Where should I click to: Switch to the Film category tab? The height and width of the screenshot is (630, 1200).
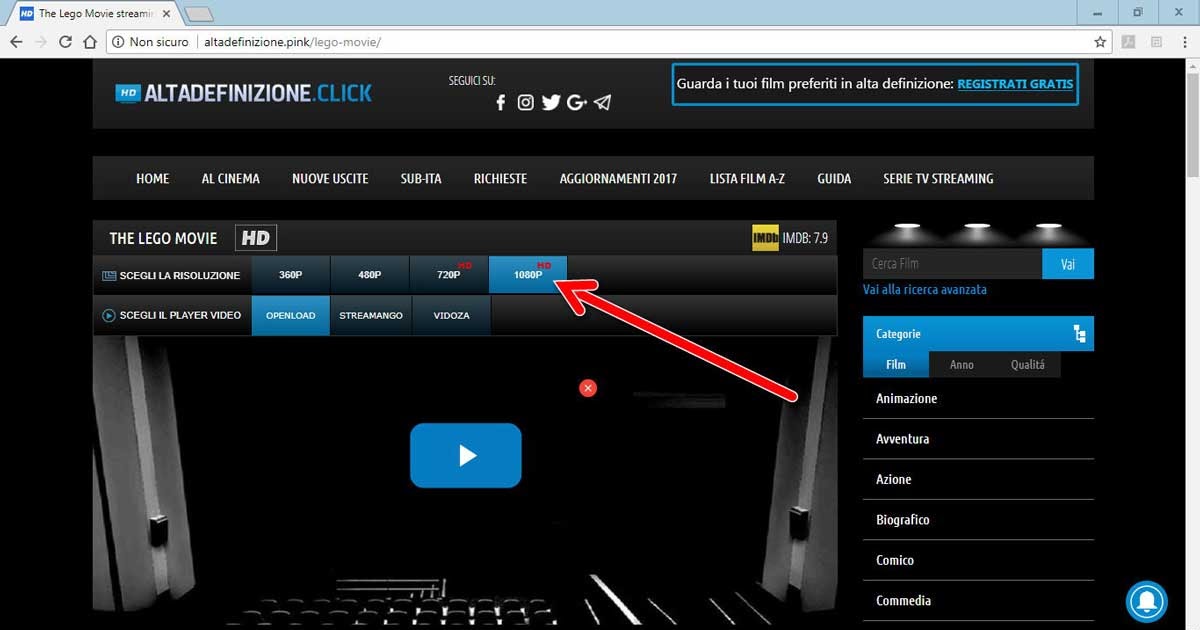coord(896,364)
